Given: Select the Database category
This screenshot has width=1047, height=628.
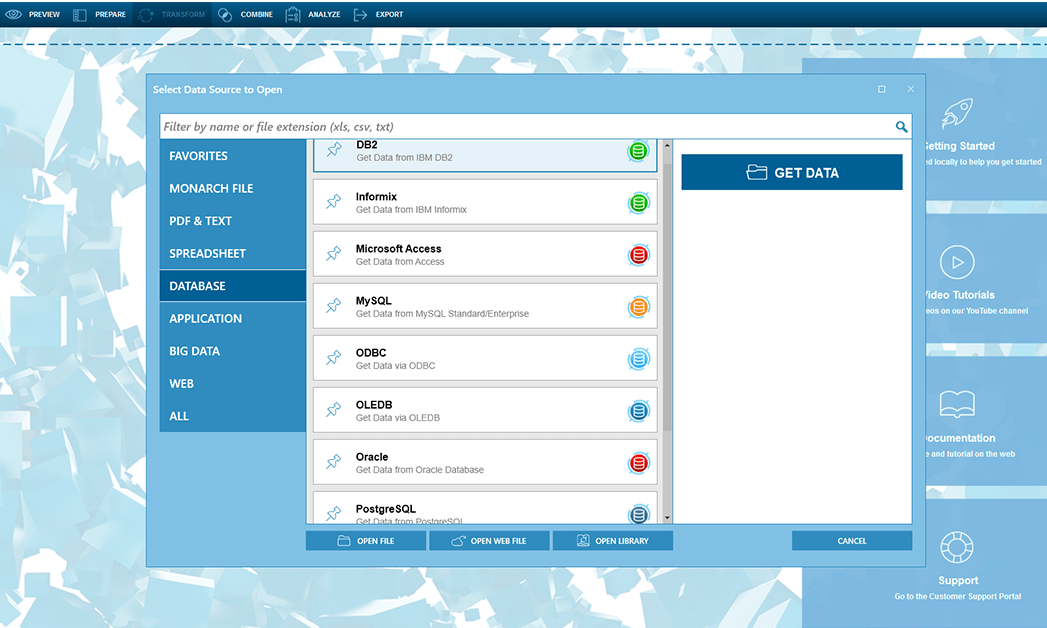Looking at the screenshot, I should pyautogui.click(x=232, y=286).
